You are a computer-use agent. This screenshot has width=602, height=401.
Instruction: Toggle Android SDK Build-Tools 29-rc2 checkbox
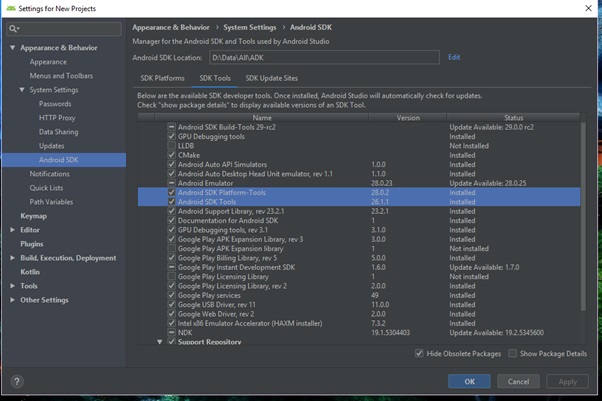[172, 127]
